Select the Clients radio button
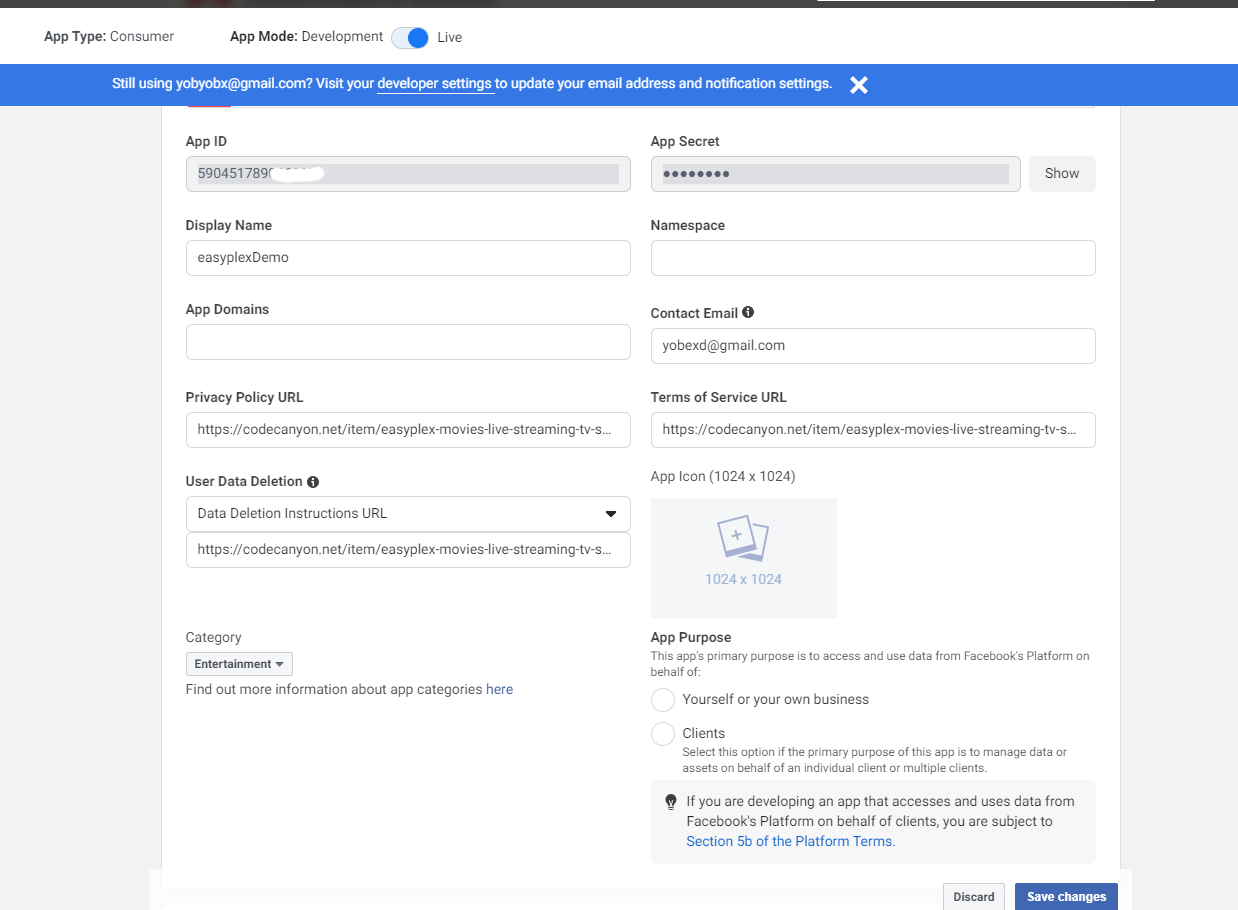The width and height of the screenshot is (1238, 910). pyautogui.click(x=663, y=734)
